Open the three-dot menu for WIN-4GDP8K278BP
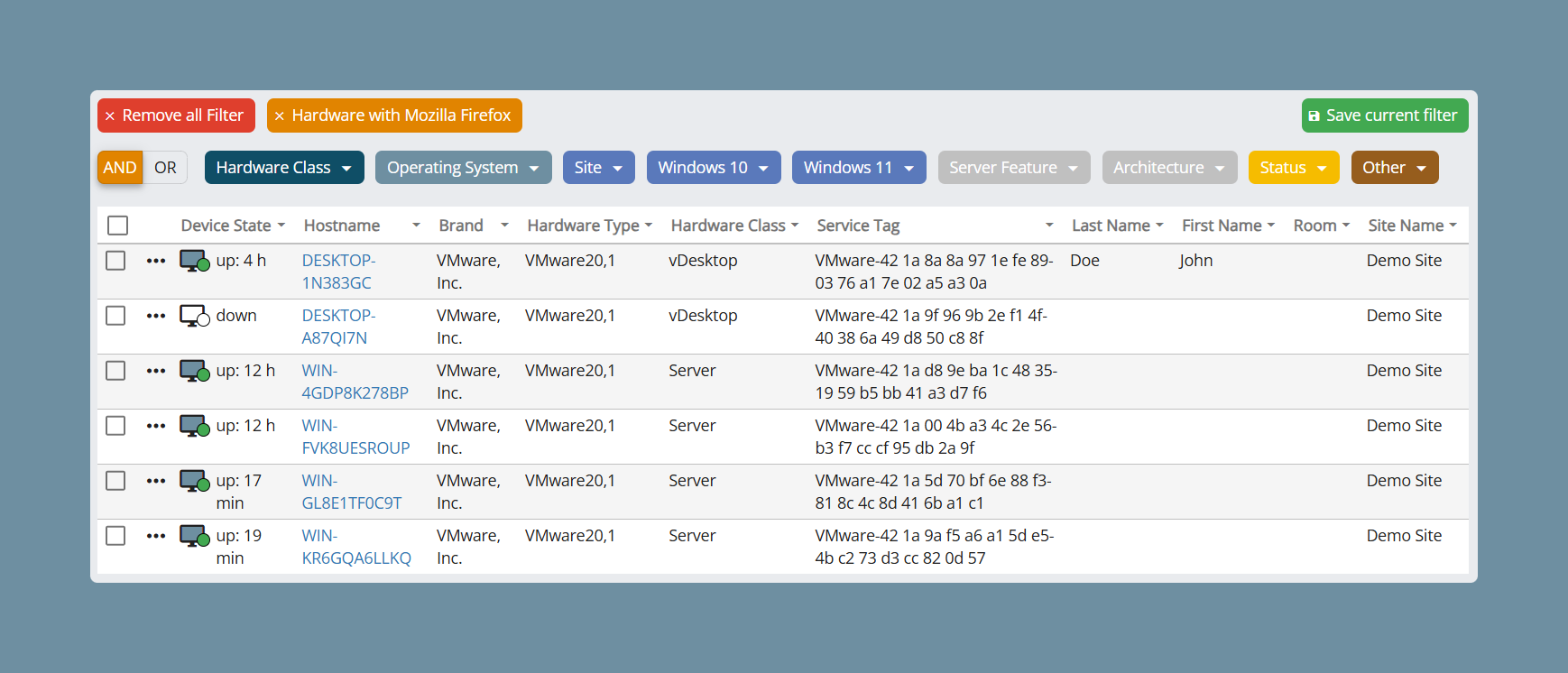This screenshot has height=673, width=1568. [x=156, y=371]
